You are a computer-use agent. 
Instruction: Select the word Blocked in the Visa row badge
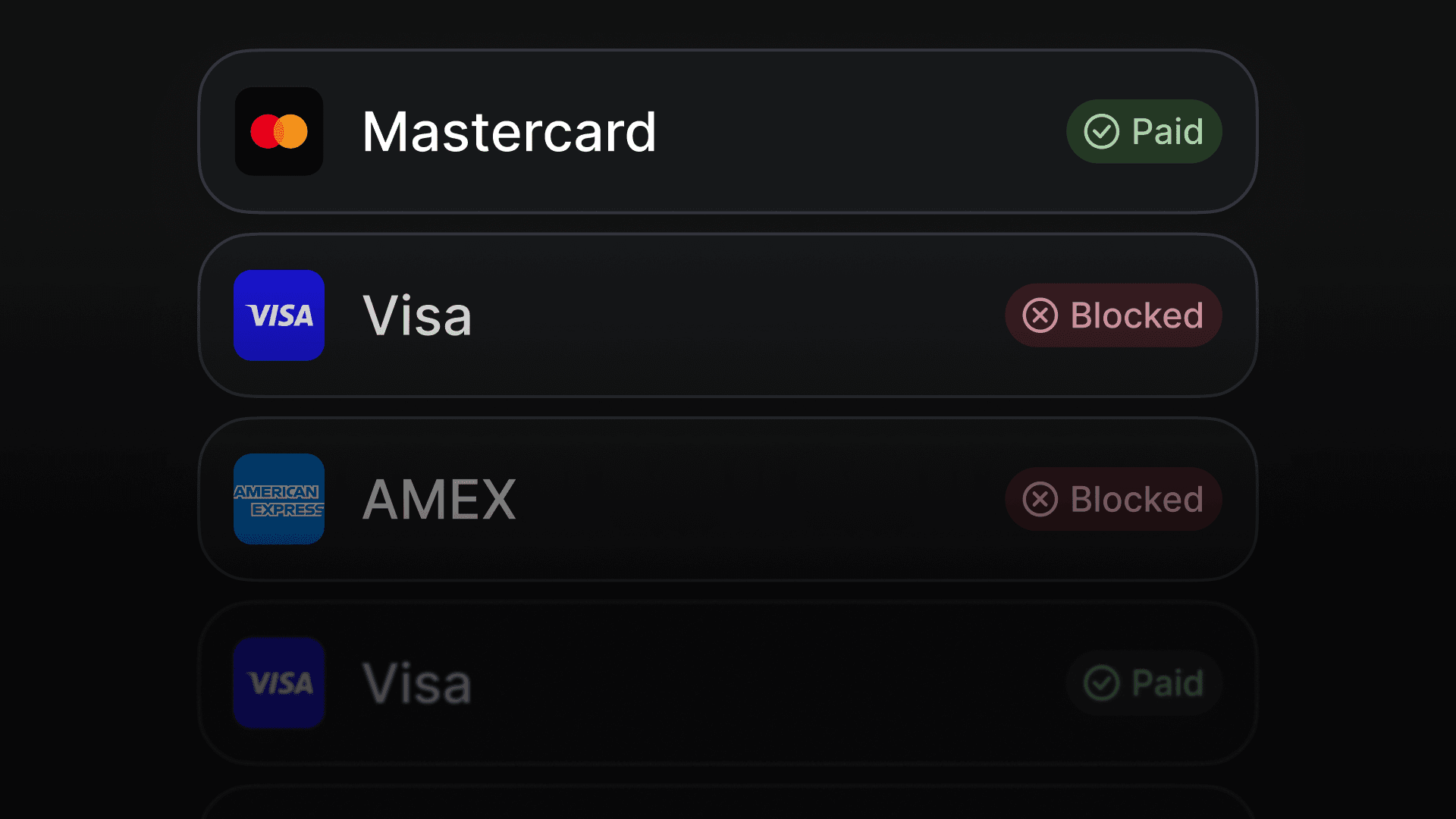pyautogui.click(x=1137, y=315)
